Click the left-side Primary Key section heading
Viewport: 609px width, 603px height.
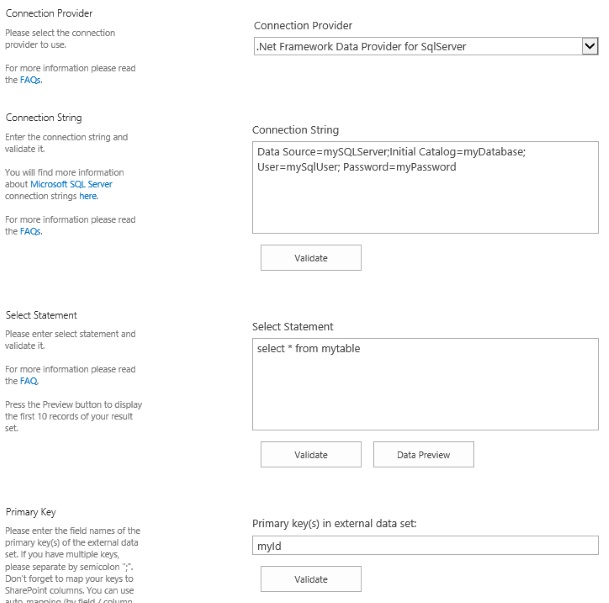(x=30, y=512)
